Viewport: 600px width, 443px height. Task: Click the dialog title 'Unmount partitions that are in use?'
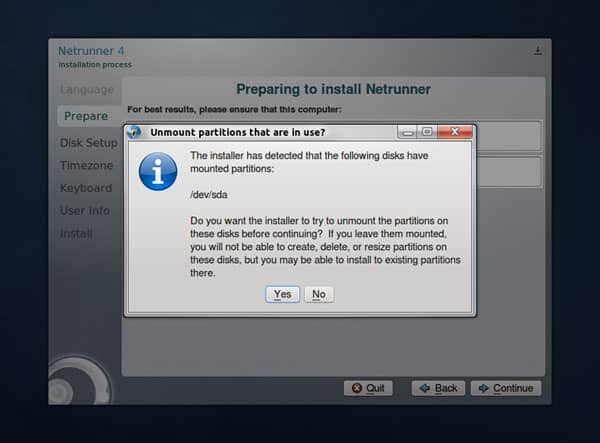[x=238, y=132]
